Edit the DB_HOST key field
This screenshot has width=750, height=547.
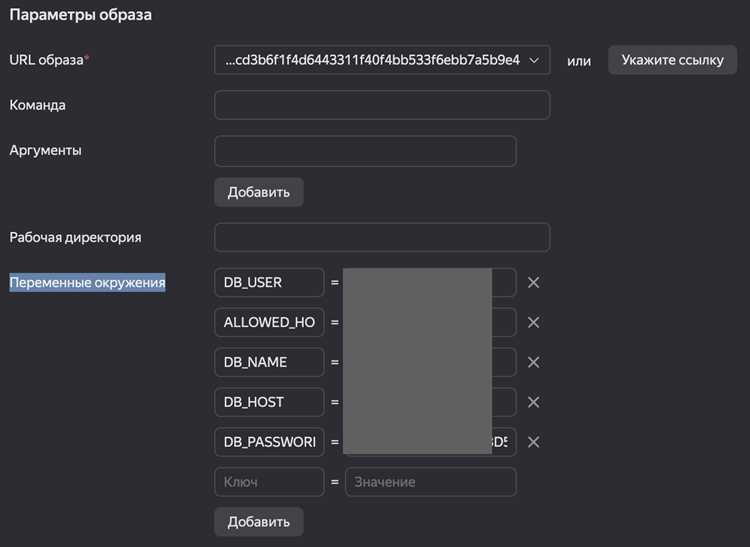point(269,402)
